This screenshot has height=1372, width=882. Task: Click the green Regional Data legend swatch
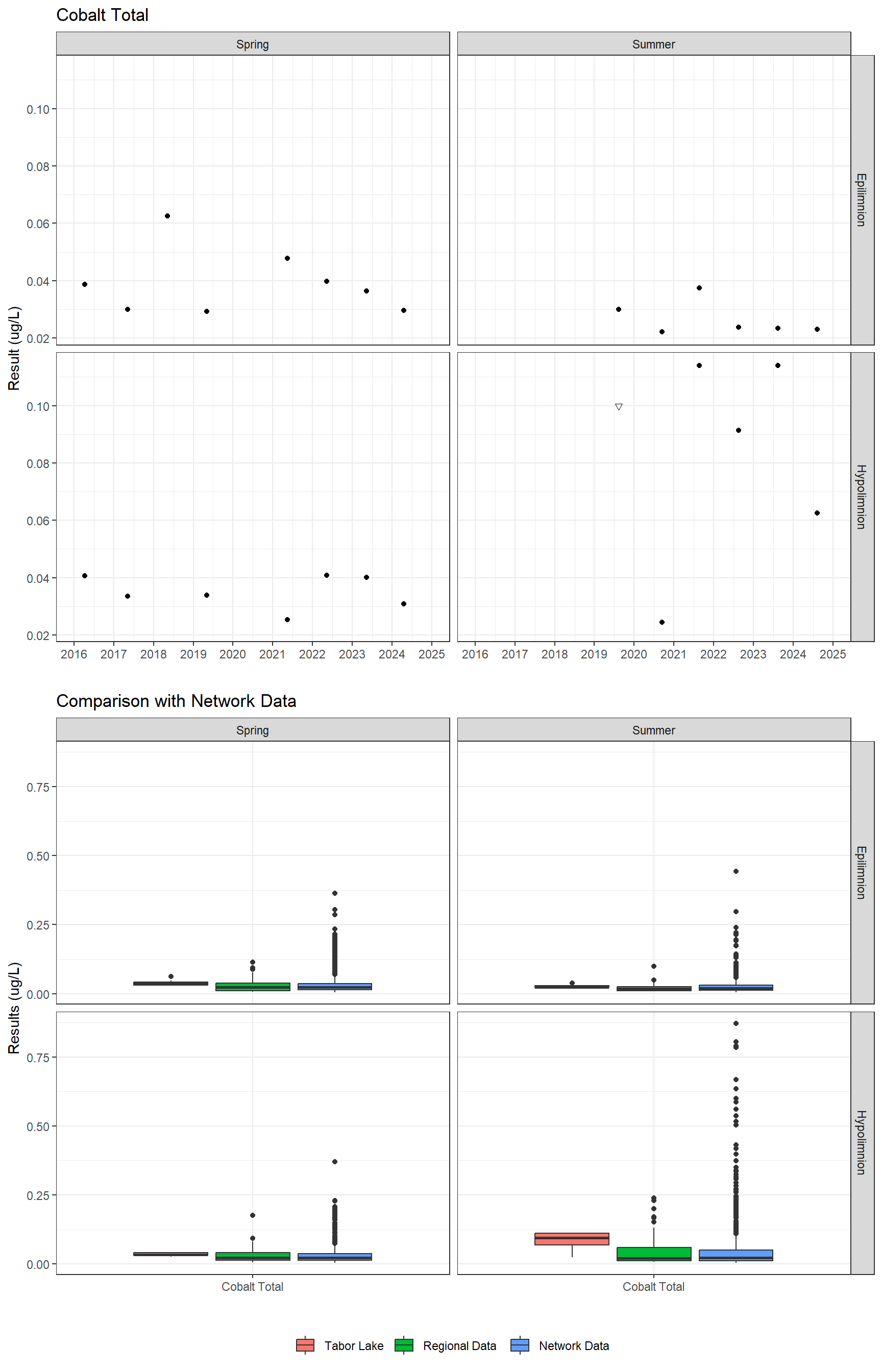tap(404, 1345)
